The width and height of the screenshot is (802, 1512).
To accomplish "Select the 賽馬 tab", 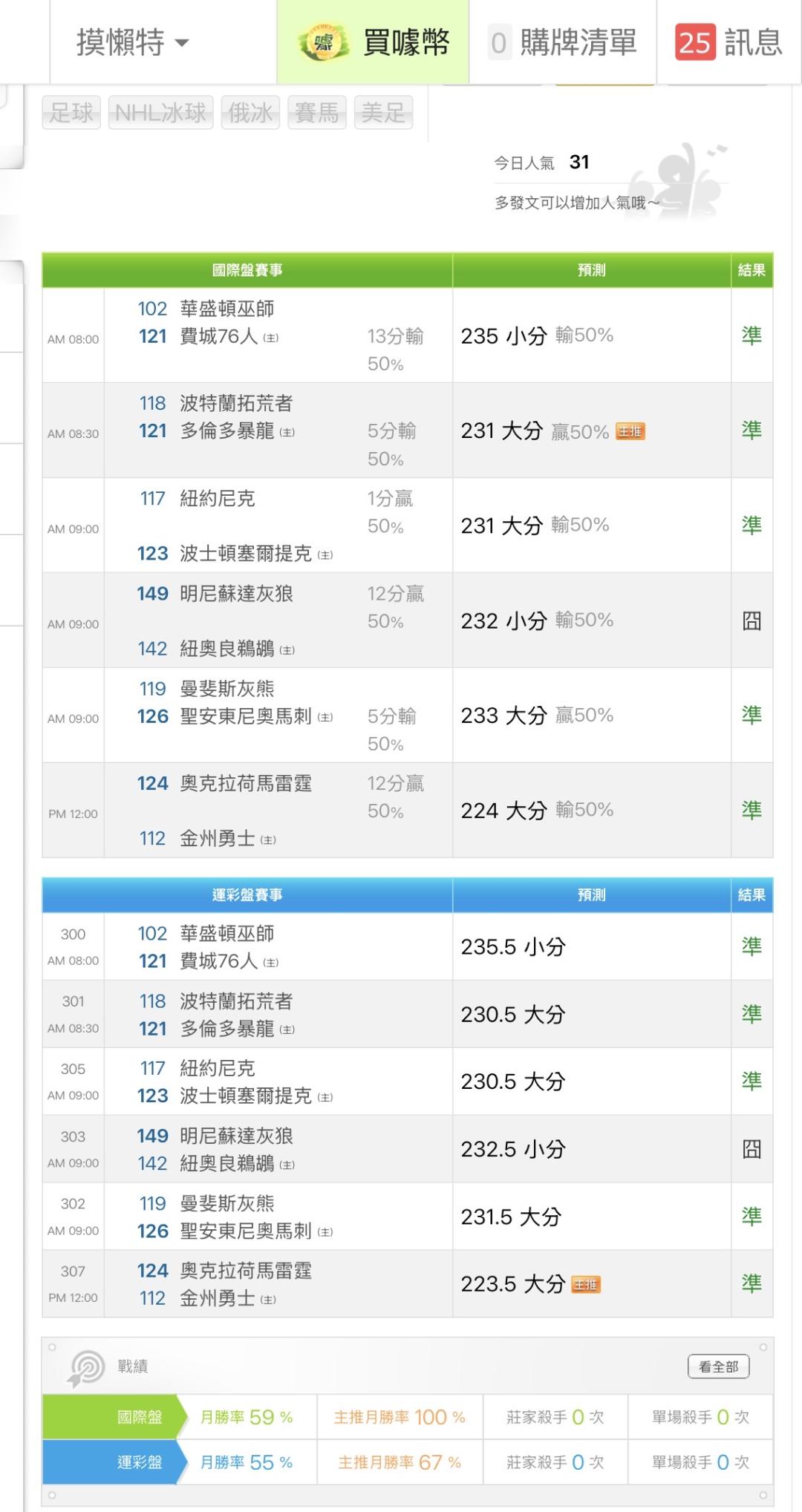I will [x=316, y=113].
